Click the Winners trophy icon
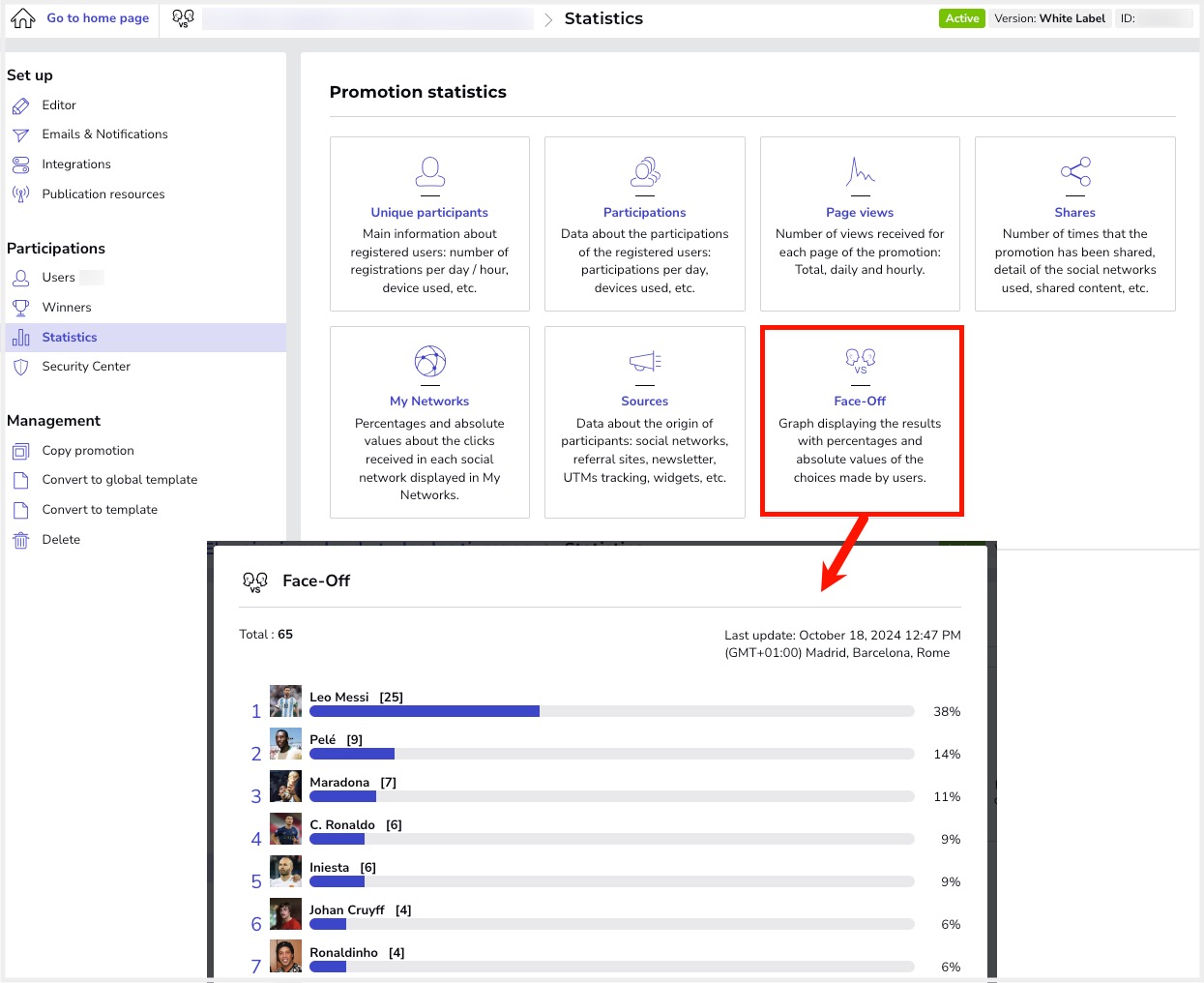Screen dimensions: 1204x983 (20, 308)
